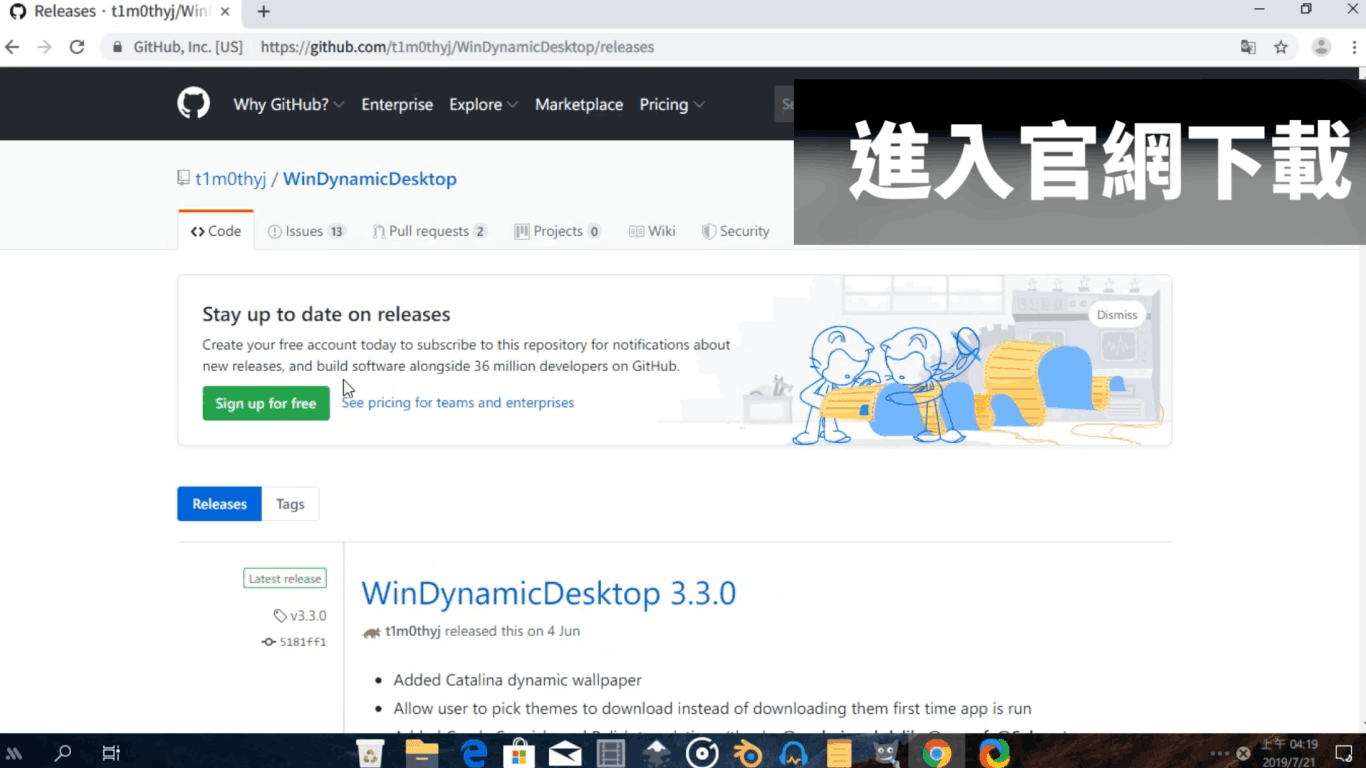Open the Wiki tab
This screenshot has width=1366, height=768.
[652, 231]
